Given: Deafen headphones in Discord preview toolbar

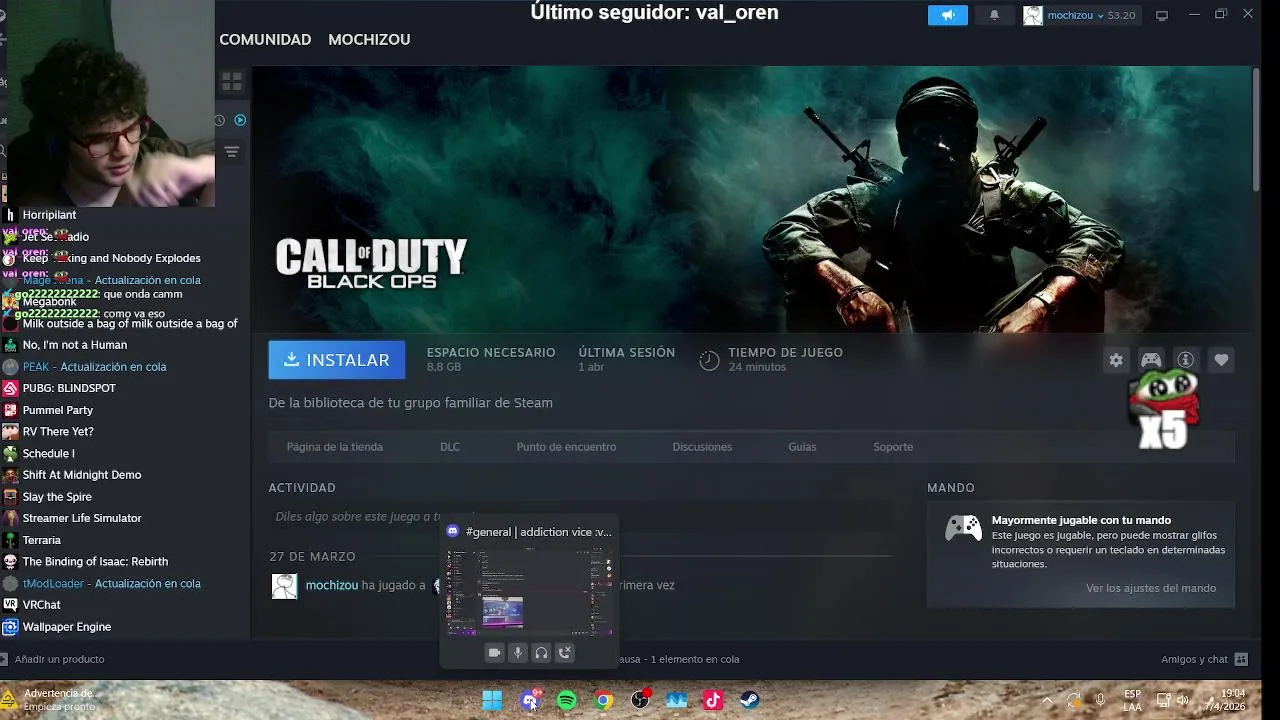Looking at the screenshot, I should [541, 653].
